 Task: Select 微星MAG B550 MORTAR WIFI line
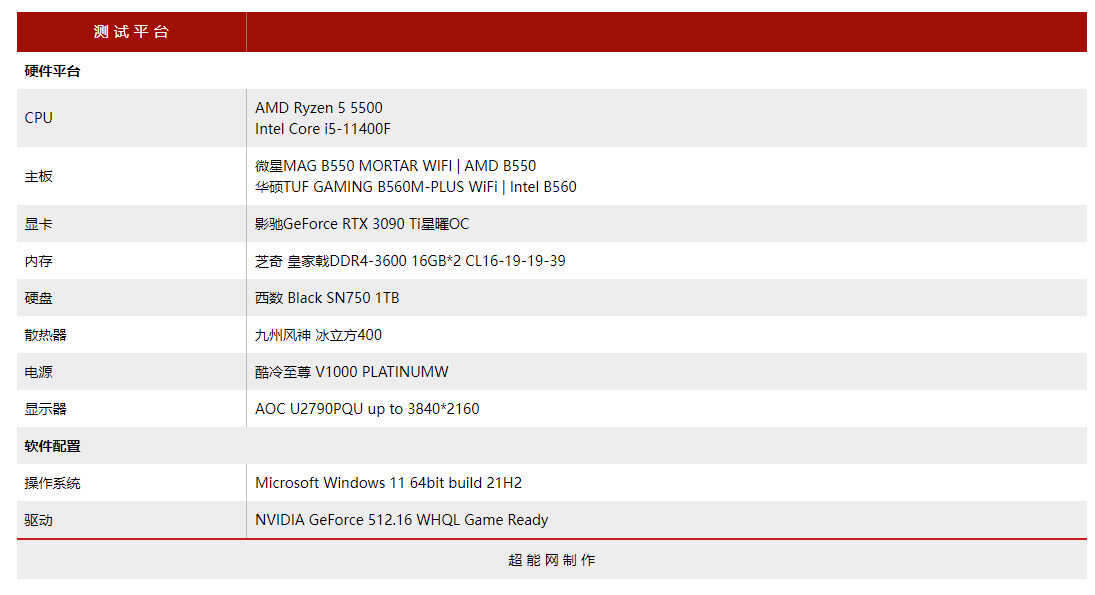[x=395, y=166]
